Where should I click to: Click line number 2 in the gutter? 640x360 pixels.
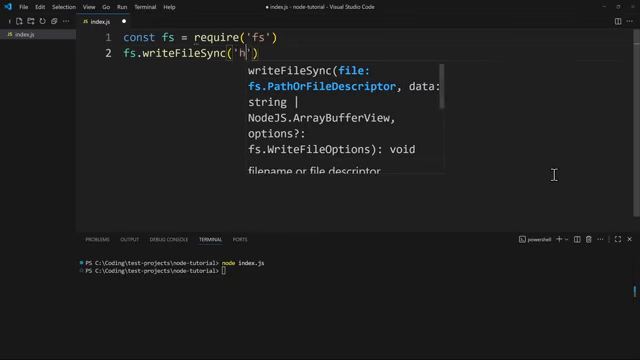coord(108,53)
